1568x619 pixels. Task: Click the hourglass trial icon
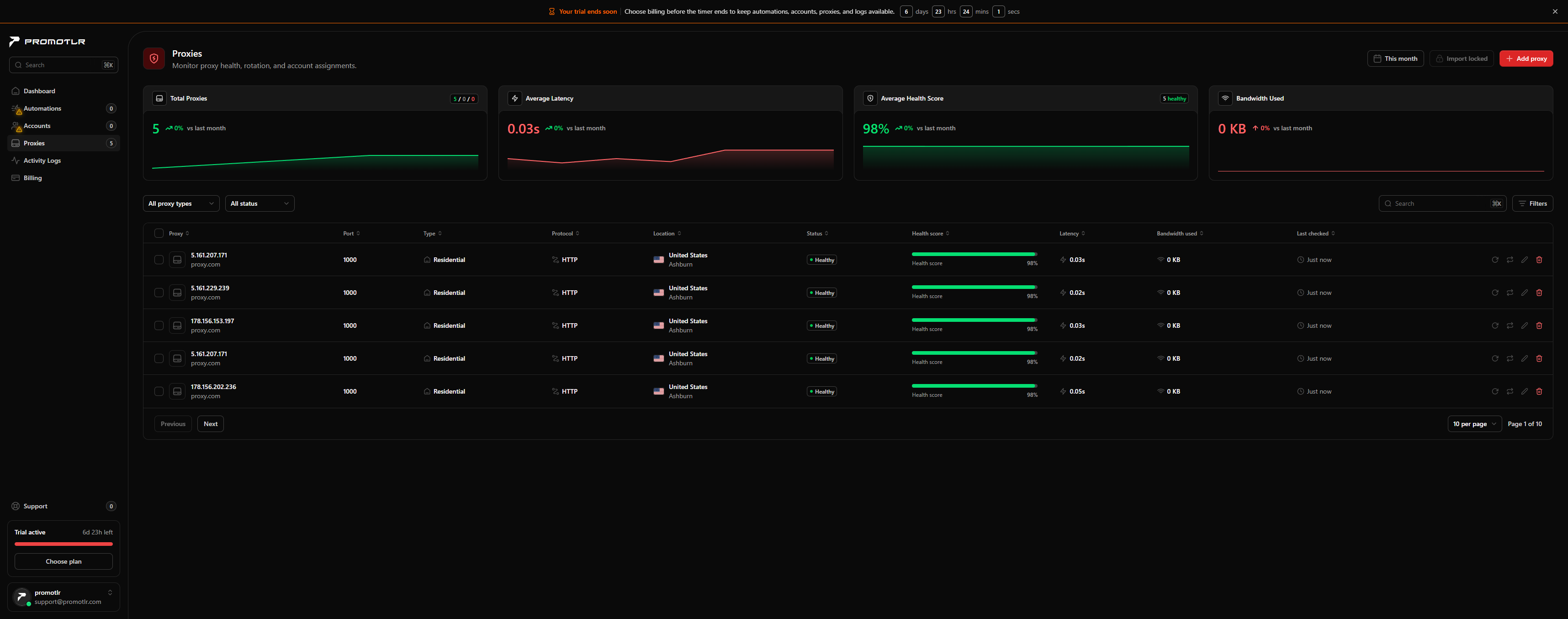click(551, 11)
